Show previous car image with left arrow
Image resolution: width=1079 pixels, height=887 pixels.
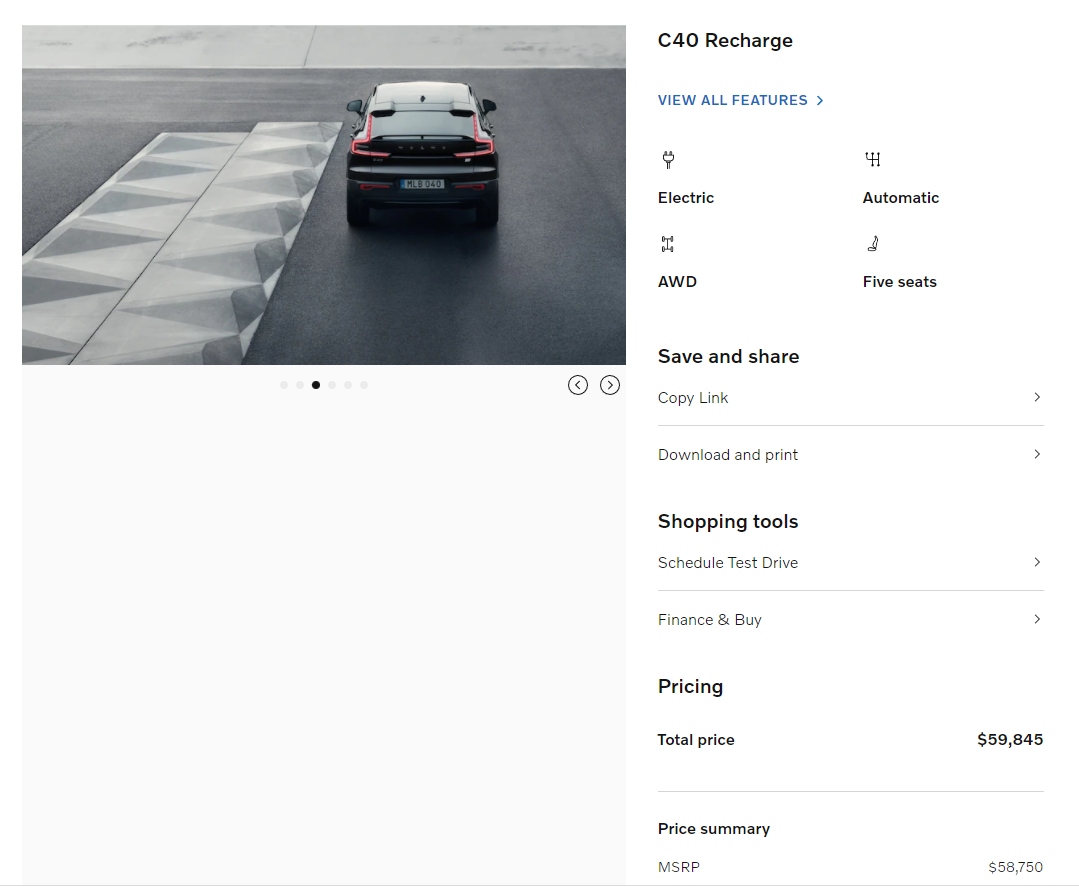[578, 385]
